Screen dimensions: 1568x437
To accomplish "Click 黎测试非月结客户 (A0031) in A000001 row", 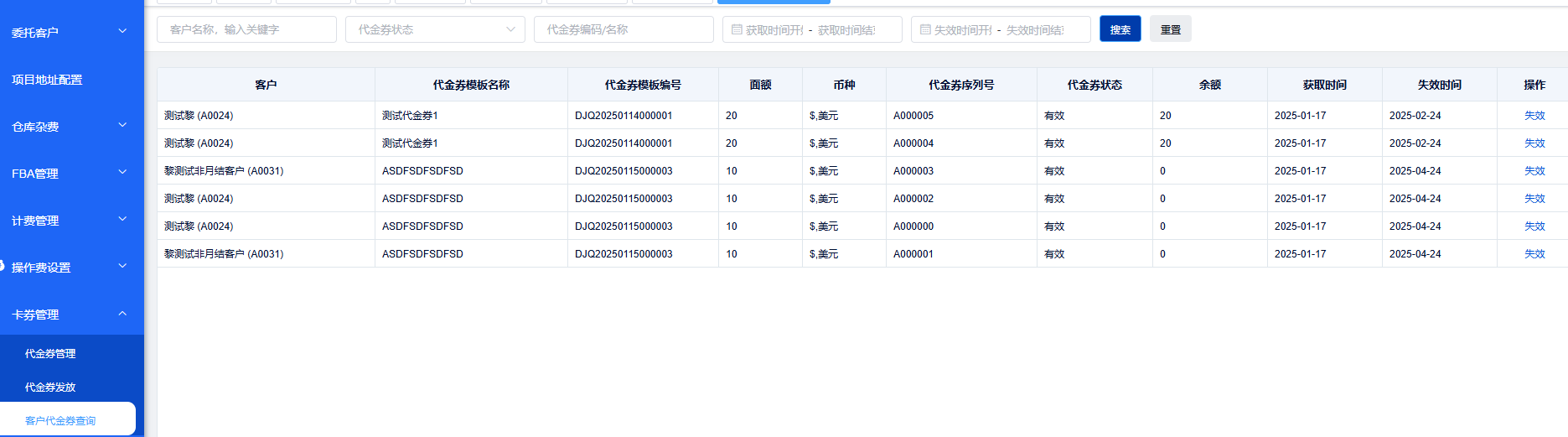I will (224, 254).
